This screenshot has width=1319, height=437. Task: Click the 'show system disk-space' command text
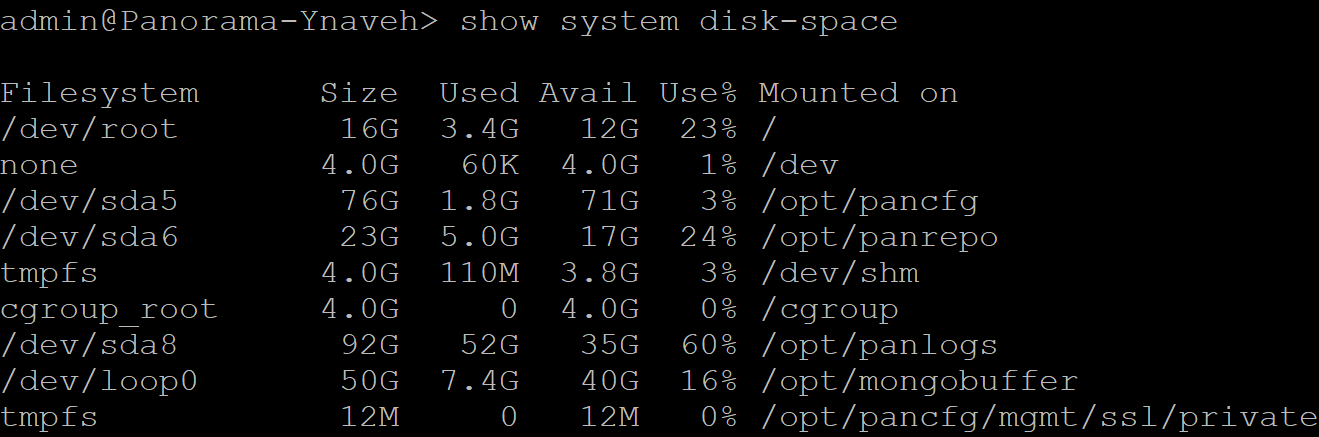point(678,21)
